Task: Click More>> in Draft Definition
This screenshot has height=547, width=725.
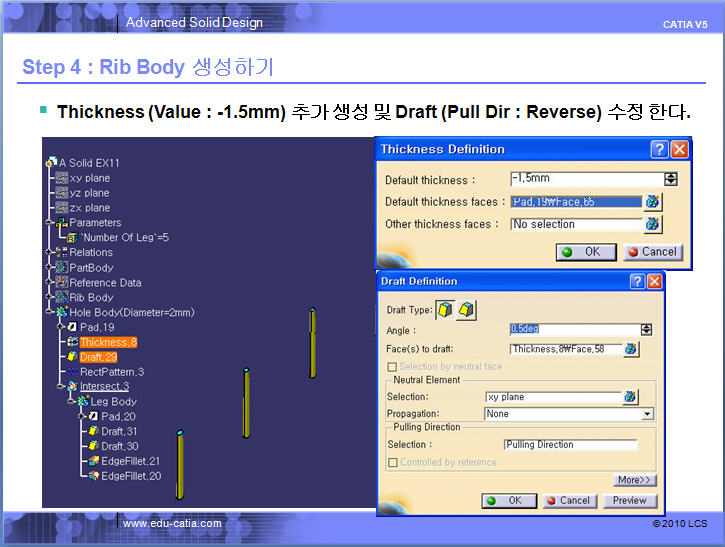Action: [x=635, y=480]
